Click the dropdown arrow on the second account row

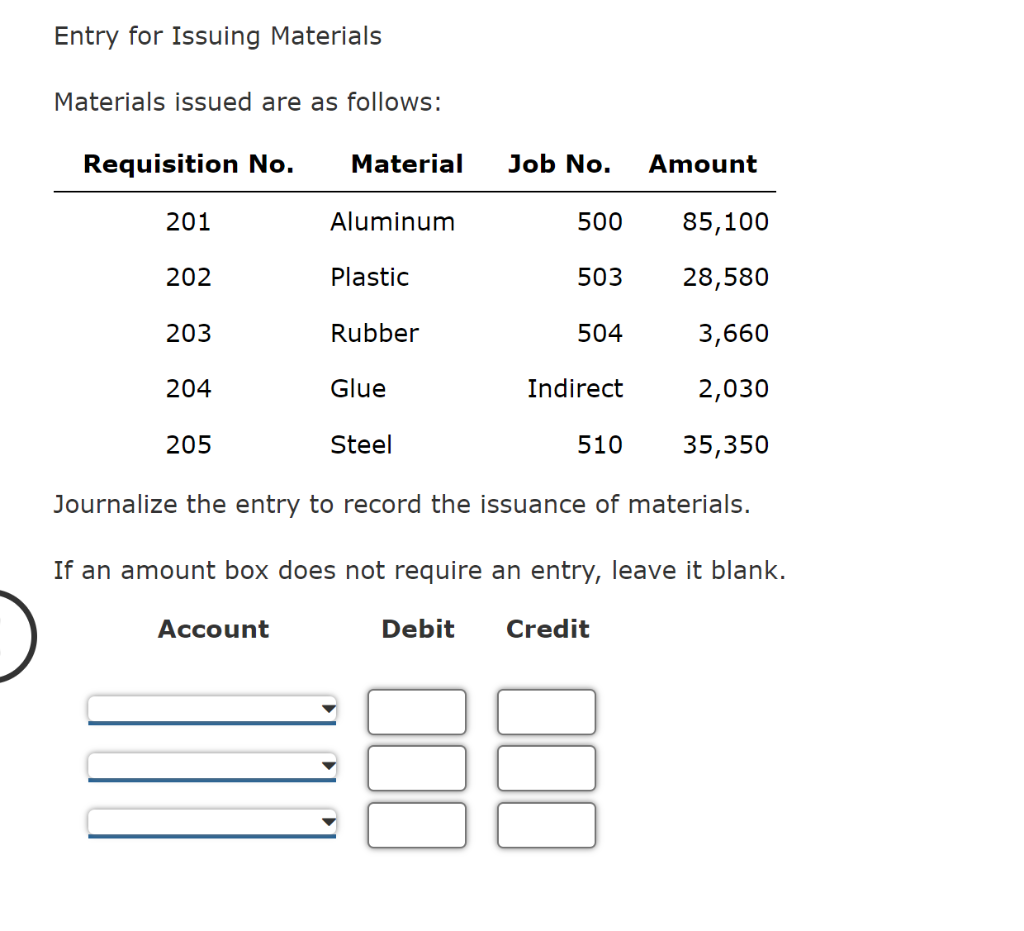(328, 767)
